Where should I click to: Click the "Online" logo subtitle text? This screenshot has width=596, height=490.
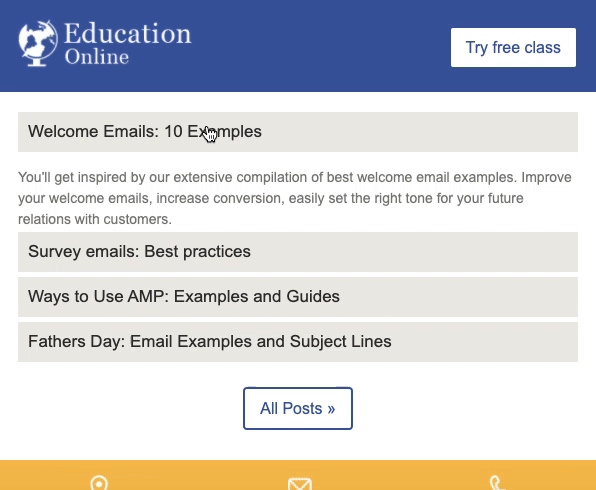(97, 57)
